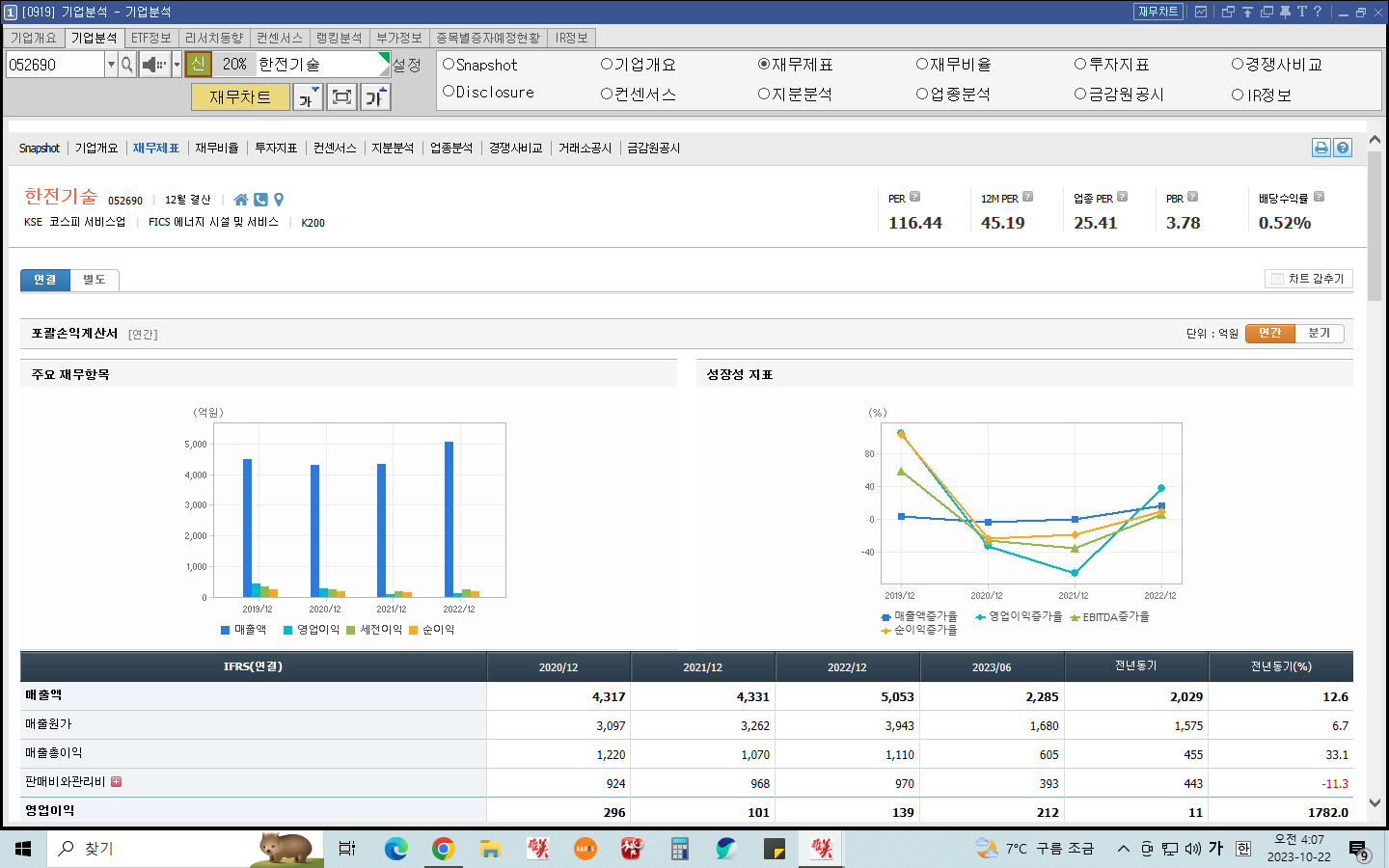Click the 순이익 orange legend swatch in bar chart
Viewport: 1389px width, 868px height.
click(x=413, y=630)
